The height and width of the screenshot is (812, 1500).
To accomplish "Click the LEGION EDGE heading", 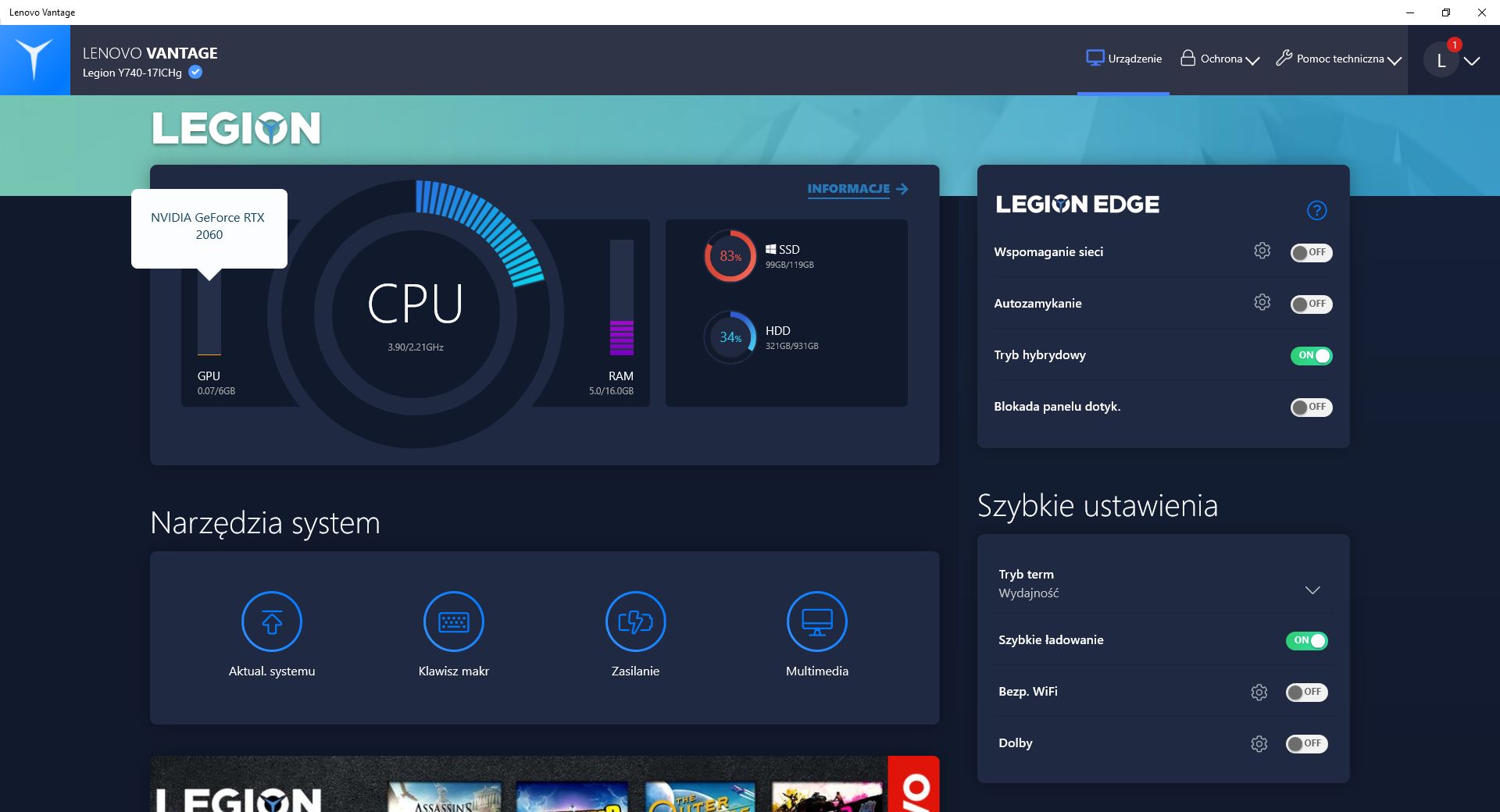I will [x=1077, y=205].
